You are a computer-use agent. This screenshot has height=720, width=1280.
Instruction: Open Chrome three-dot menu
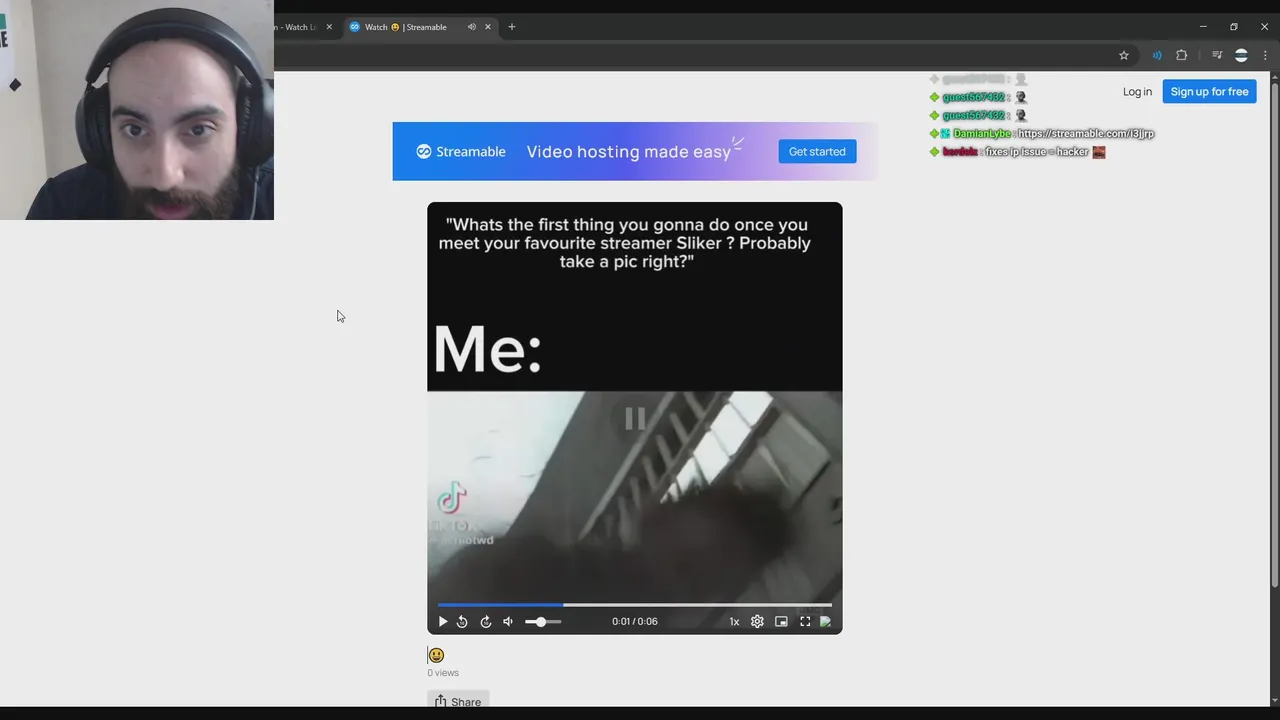pyautogui.click(x=1265, y=55)
